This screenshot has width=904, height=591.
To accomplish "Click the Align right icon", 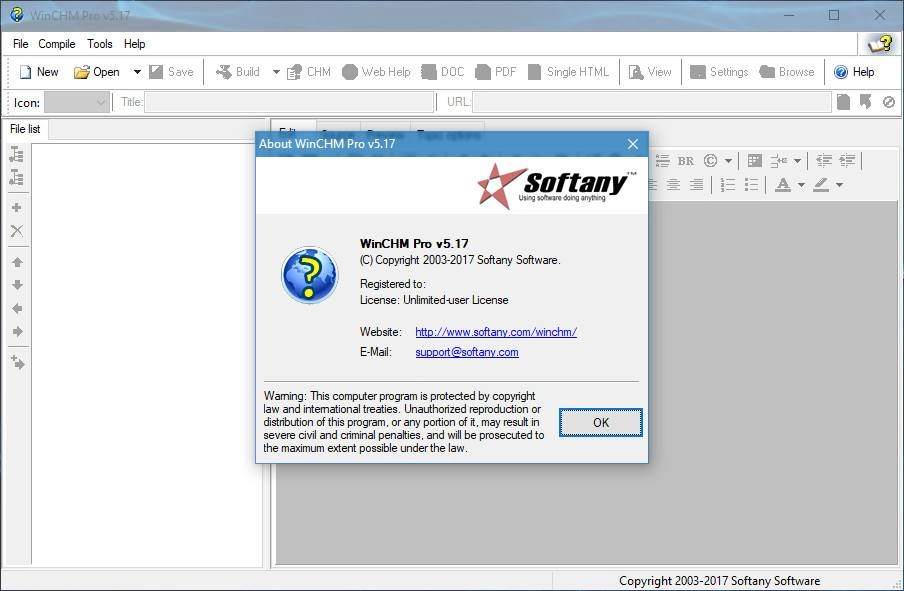I will coord(696,185).
